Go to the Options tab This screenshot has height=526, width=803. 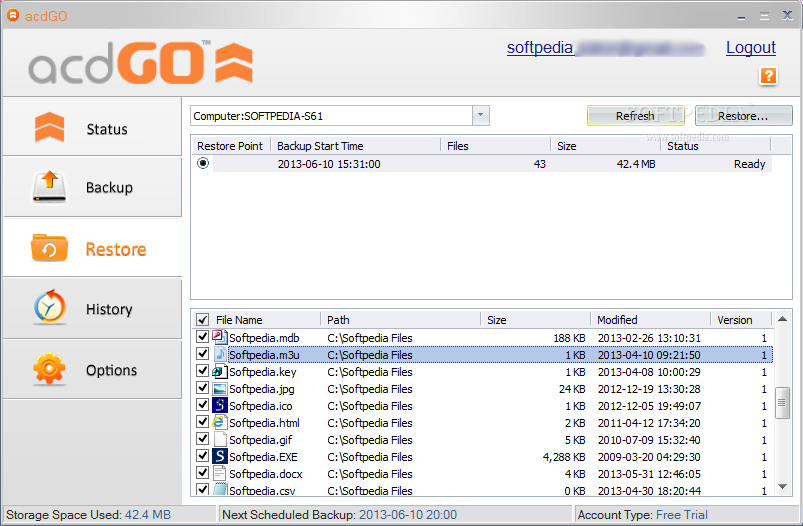point(92,369)
